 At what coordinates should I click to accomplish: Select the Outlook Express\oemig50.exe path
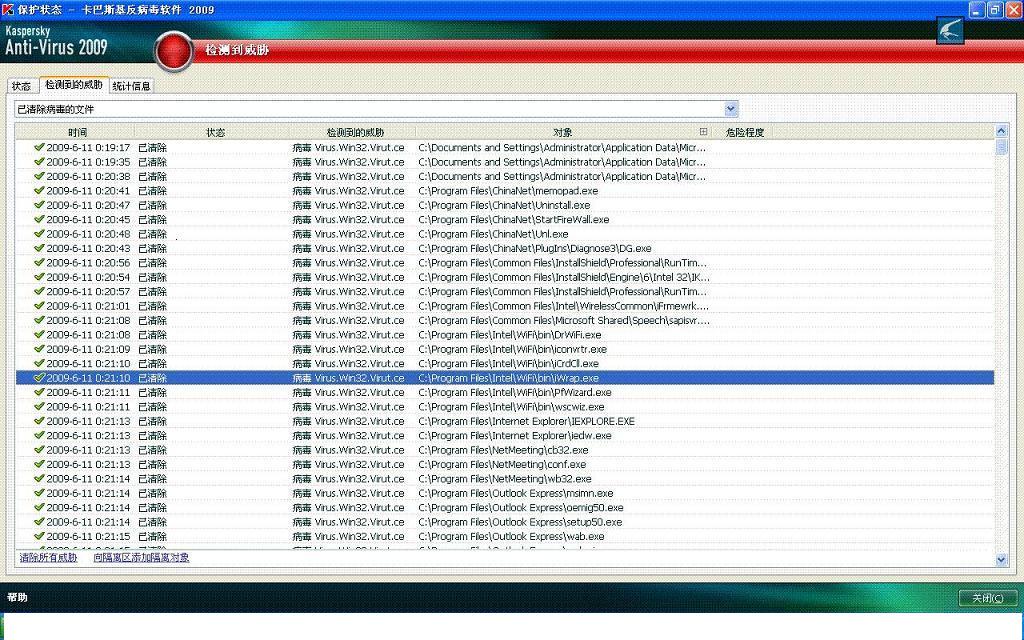521,507
